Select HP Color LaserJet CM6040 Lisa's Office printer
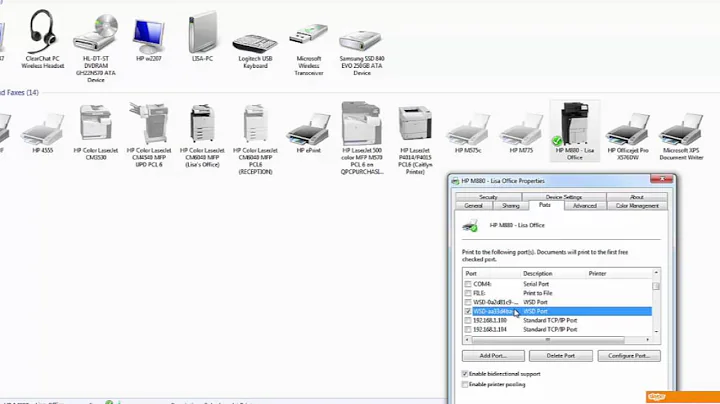 pos(202,135)
